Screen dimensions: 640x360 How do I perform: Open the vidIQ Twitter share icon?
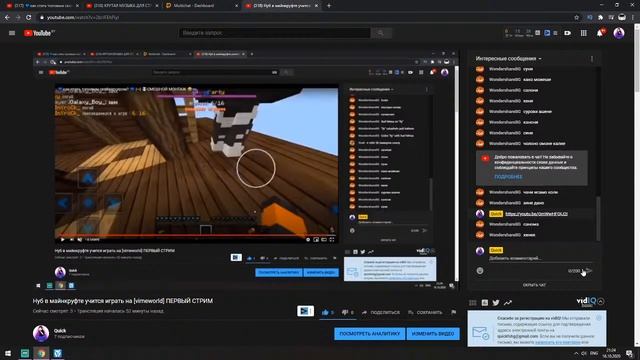click(x=496, y=303)
